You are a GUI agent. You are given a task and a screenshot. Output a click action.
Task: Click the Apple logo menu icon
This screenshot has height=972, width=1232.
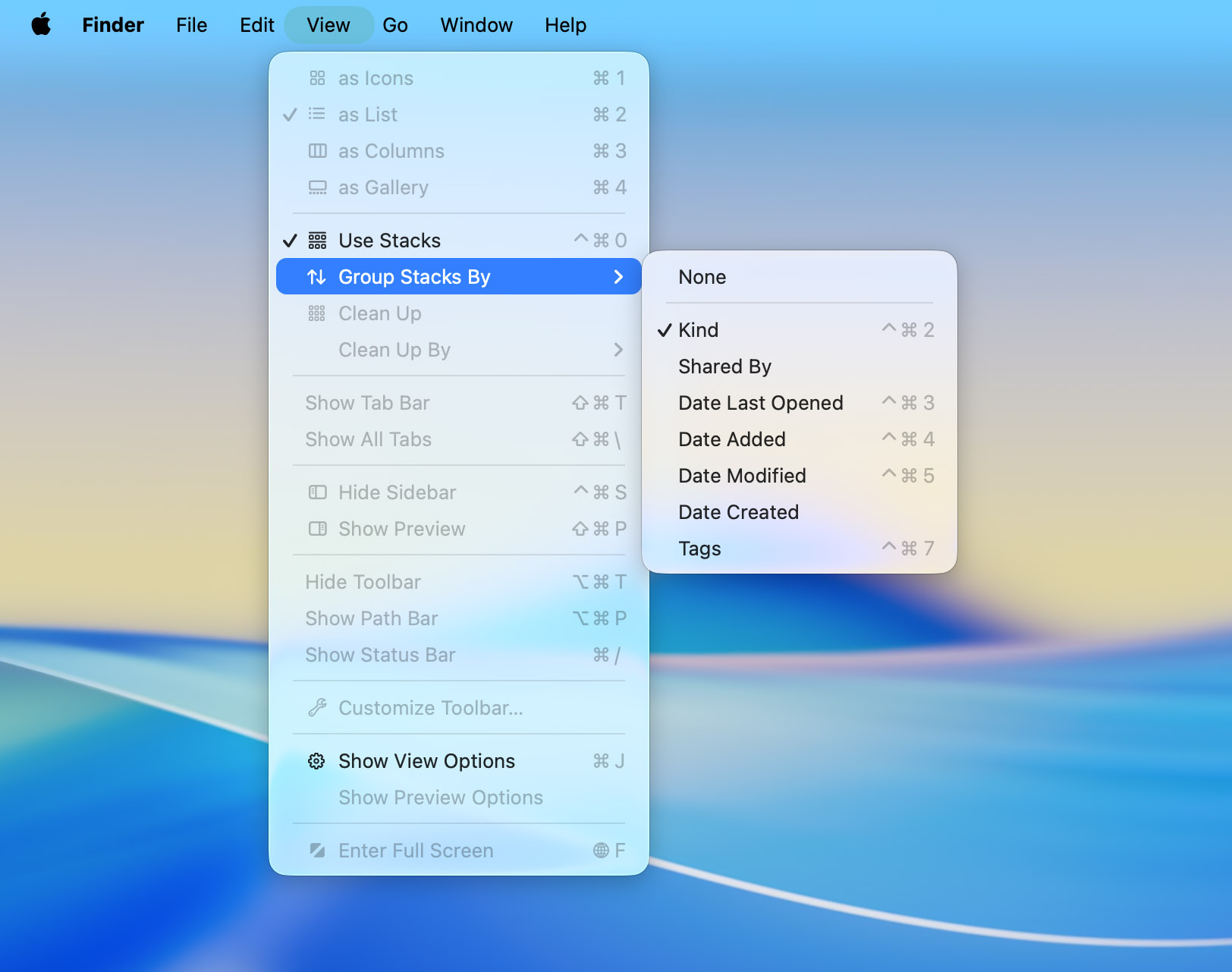click(41, 25)
